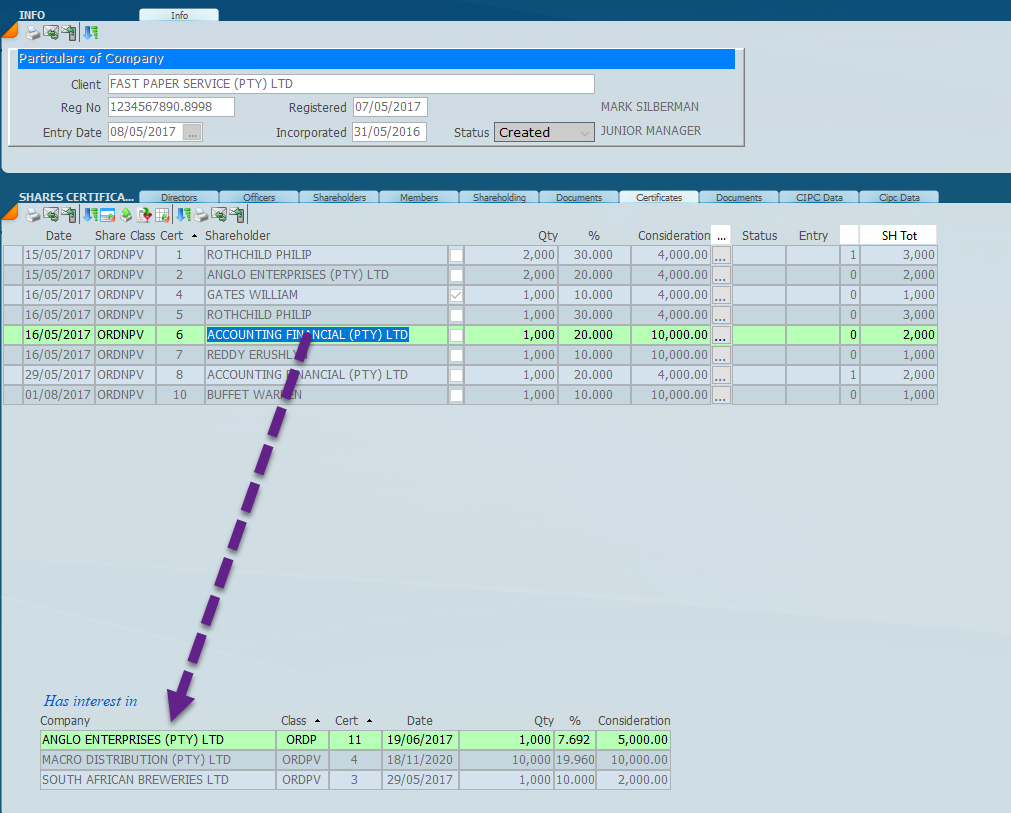Click the leftmost printer icon in Shares Certificates toolbar

[x=32, y=214]
